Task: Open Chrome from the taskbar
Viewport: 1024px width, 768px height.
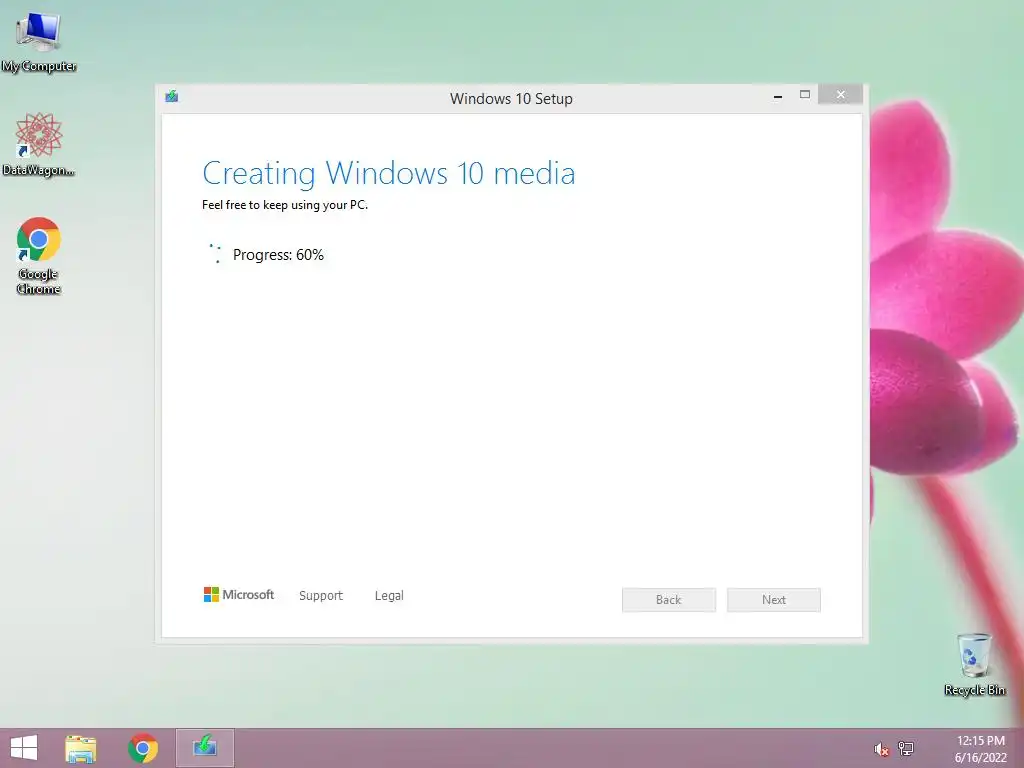Action: point(143,748)
